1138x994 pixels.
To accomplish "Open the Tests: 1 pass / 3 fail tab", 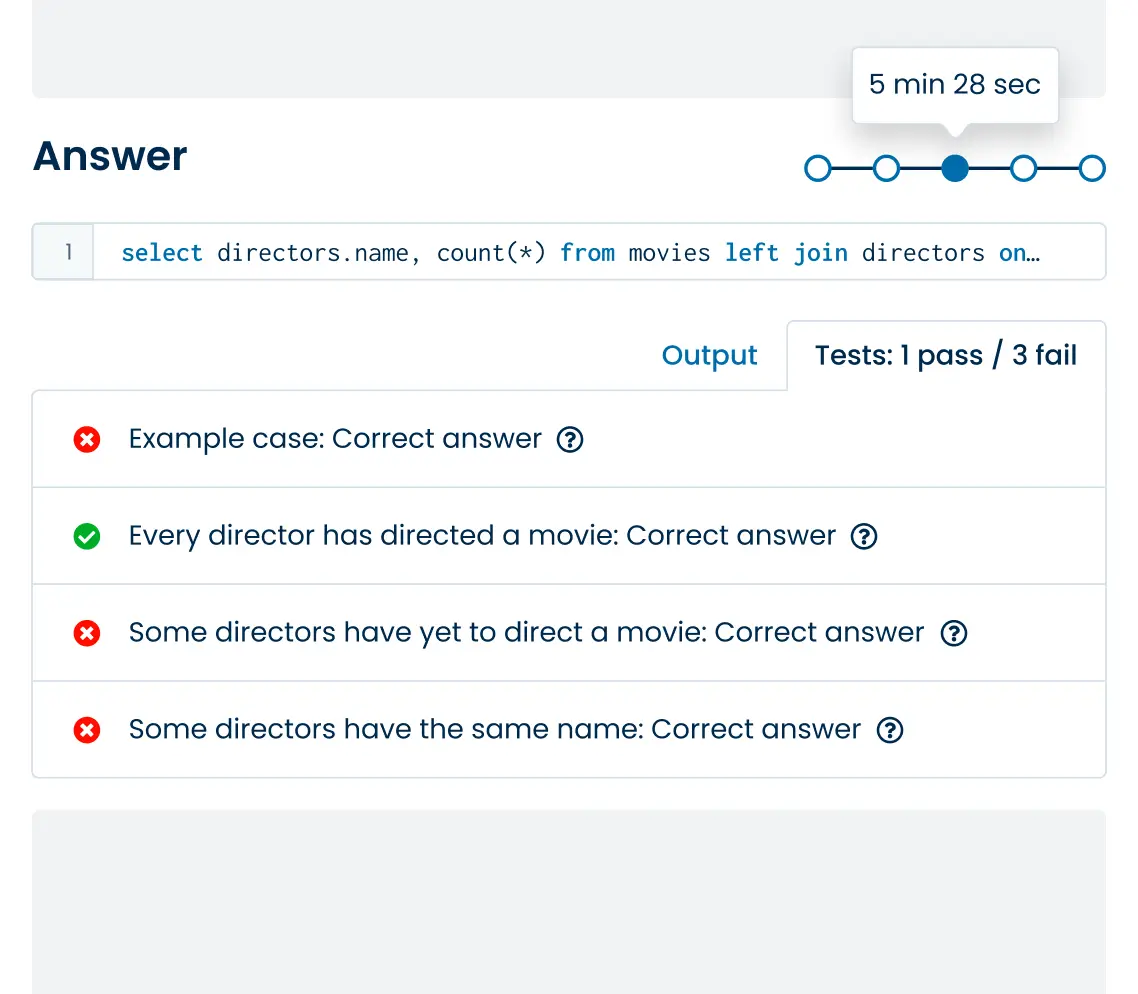I will click(x=945, y=356).
